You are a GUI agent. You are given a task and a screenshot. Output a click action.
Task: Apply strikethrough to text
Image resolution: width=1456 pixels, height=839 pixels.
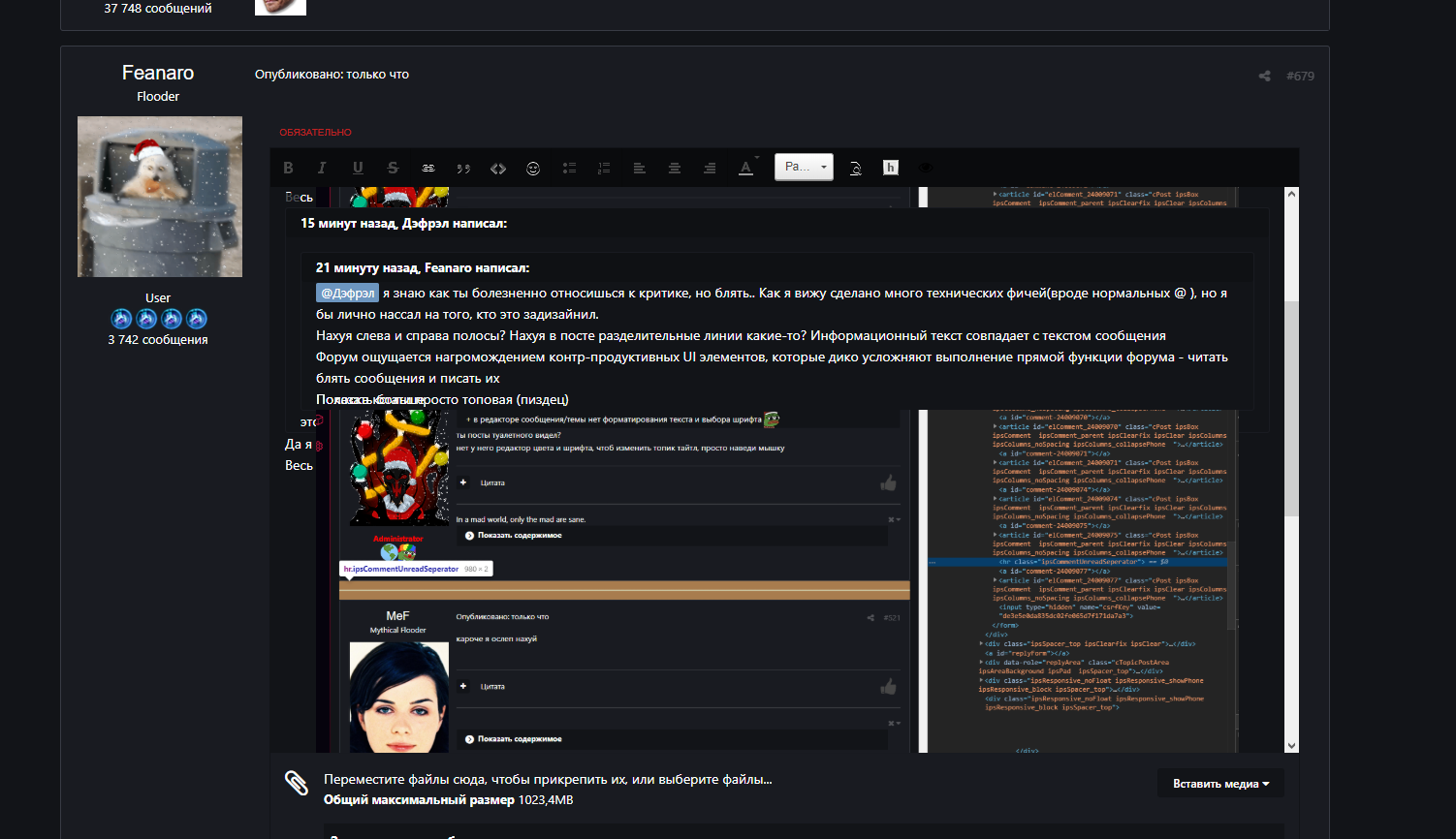pyautogui.click(x=393, y=168)
